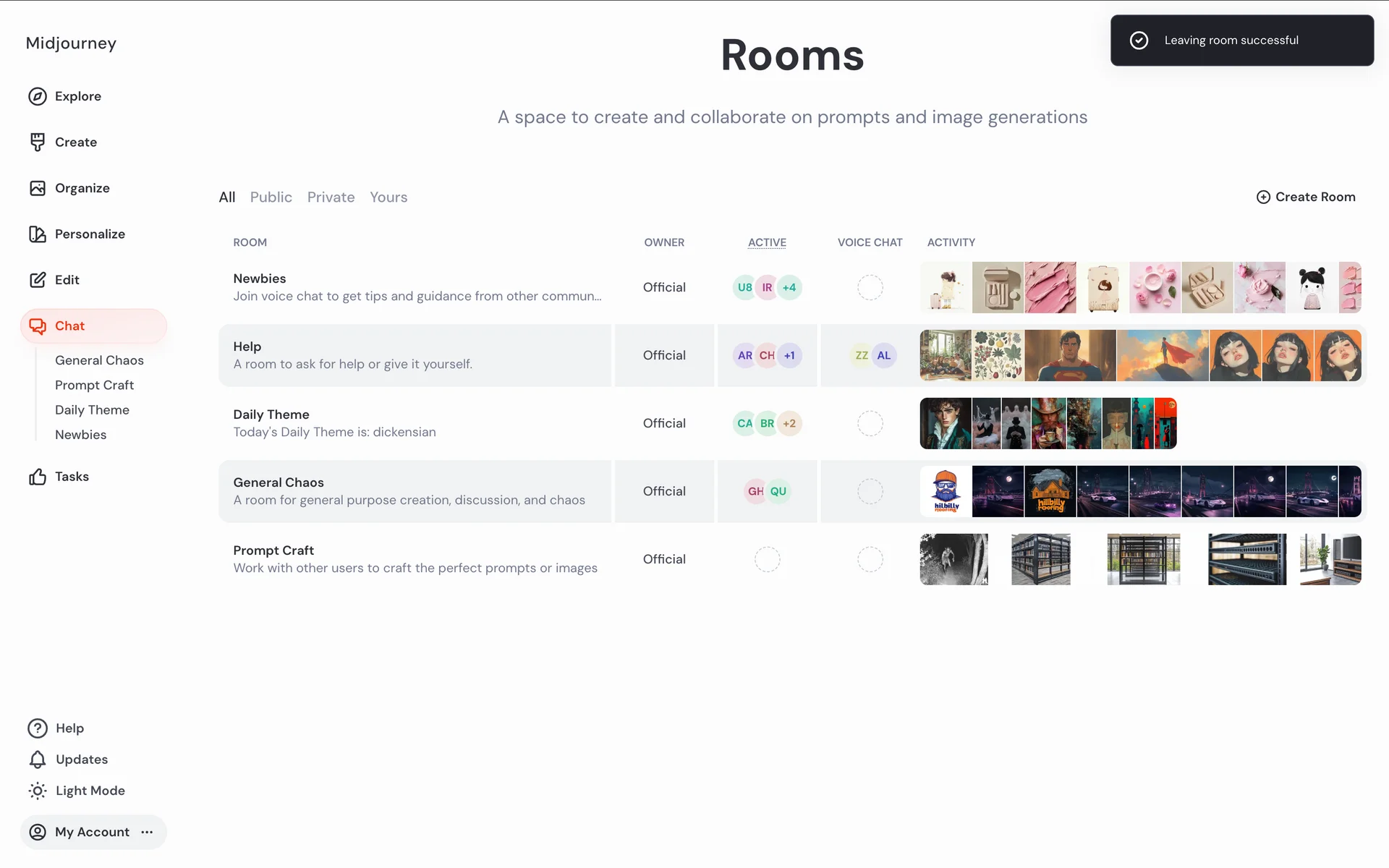Screen dimensions: 1389x868
Task: Join voice chat in Daily Theme room
Action: 870,424
